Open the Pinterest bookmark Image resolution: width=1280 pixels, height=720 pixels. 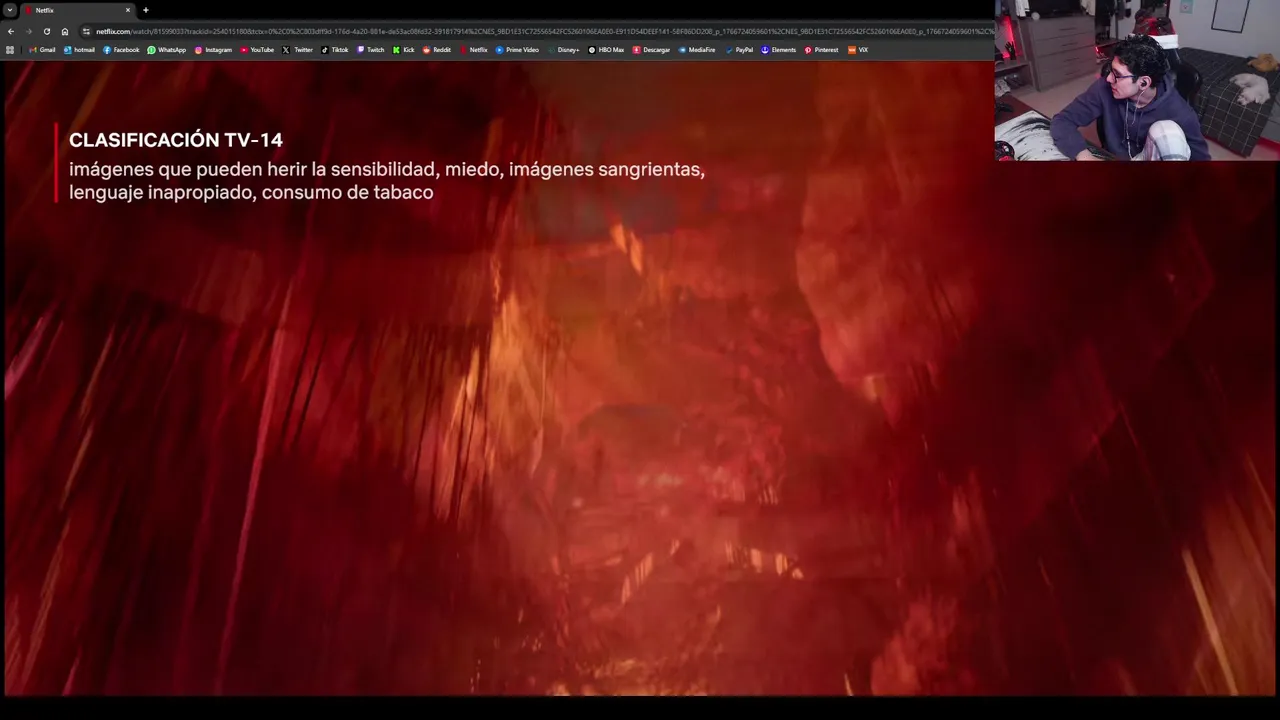coord(821,50)
